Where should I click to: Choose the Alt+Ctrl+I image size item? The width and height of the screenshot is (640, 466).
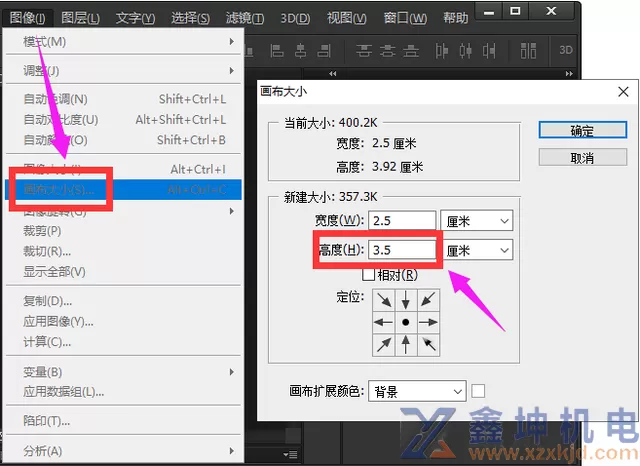(123, 169)
